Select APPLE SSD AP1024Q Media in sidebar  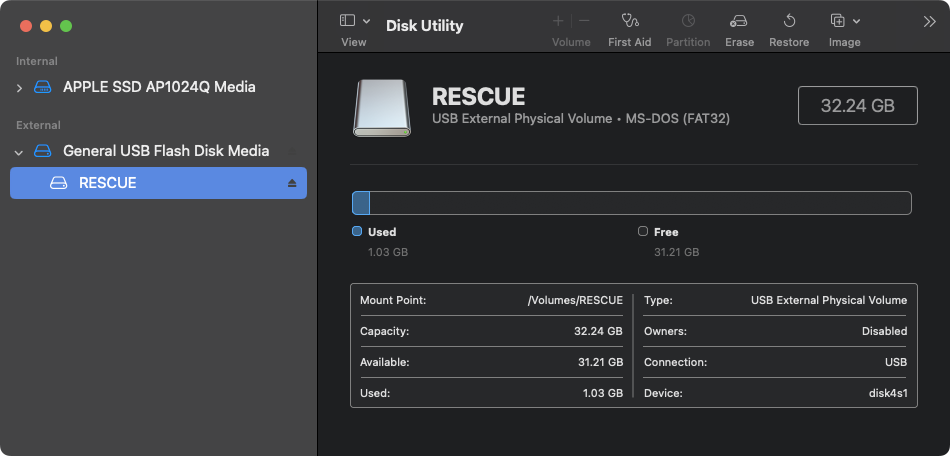tap(159, 87)
